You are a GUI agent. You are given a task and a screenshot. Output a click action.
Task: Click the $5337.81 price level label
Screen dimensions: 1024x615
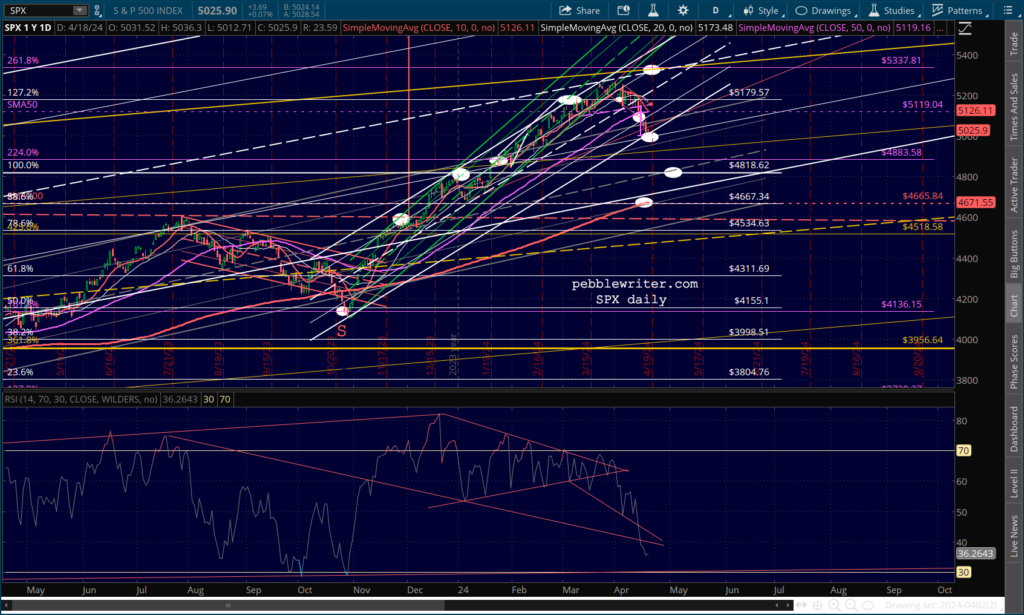pyautogui.click(x=901, y=60)
